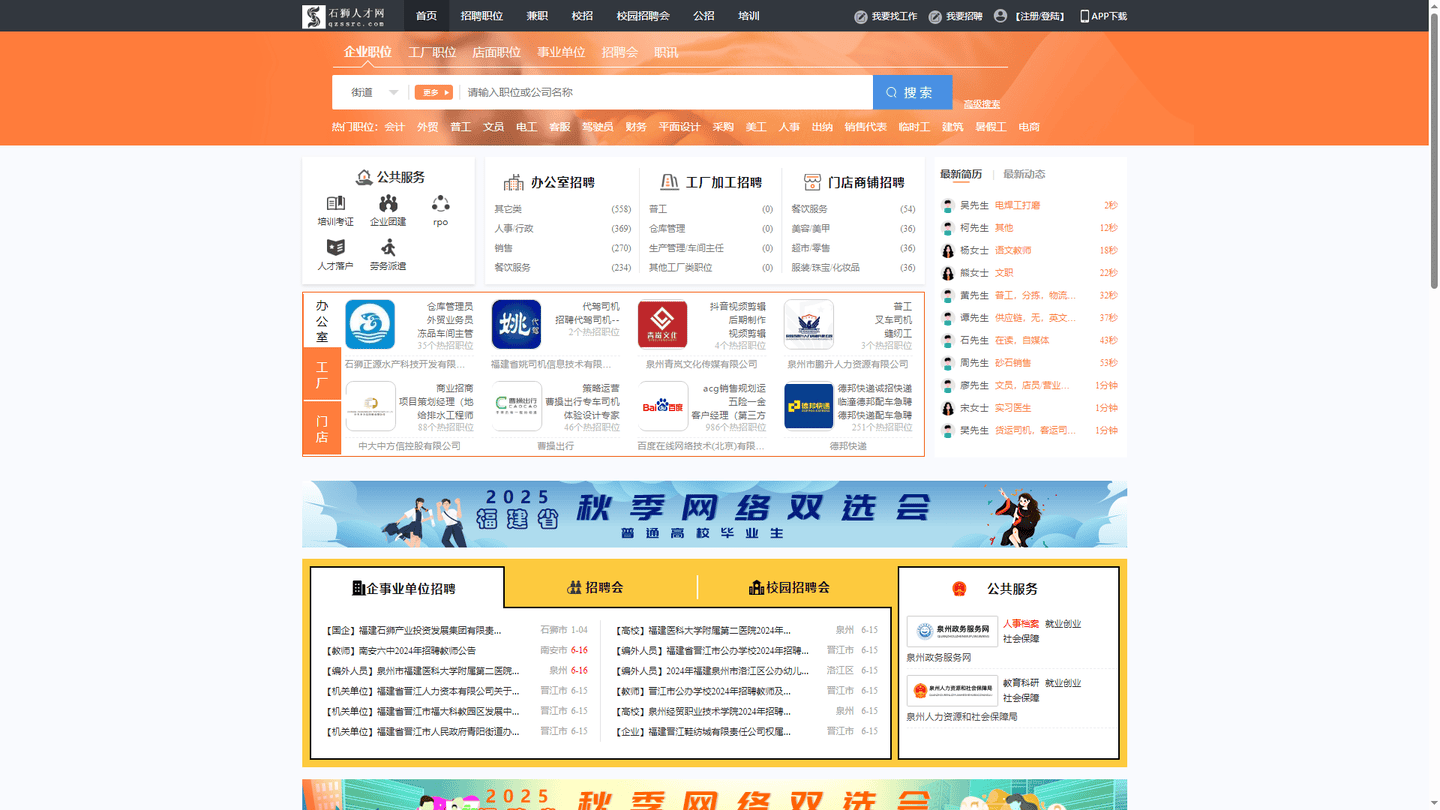Click the 泉州政务服务网 logo
This screenshot has width=1440, height=810.
coord(952,631)
